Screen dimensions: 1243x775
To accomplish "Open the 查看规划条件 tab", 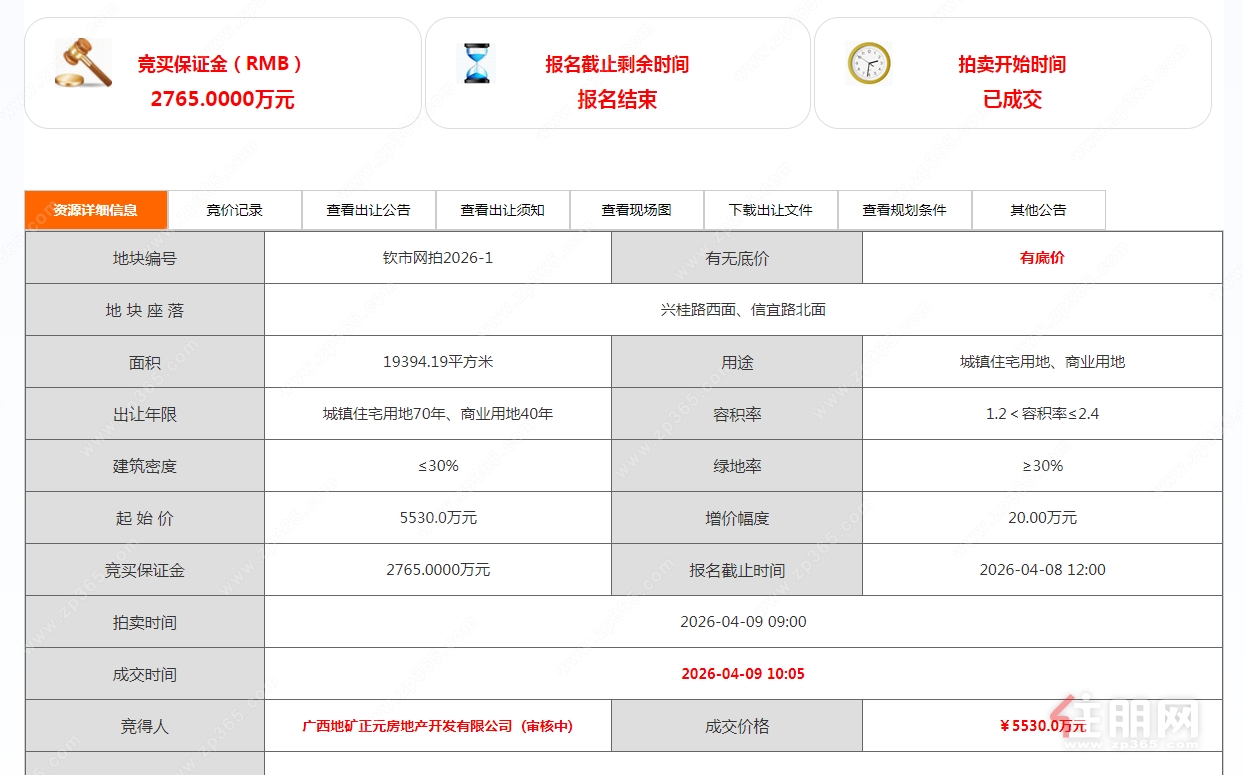I will click(905, 210).
